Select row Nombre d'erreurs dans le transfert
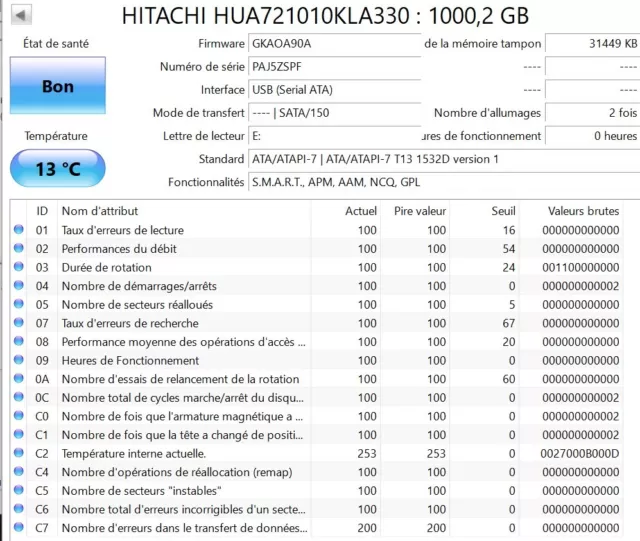The image size is (640, 541). [x=316, y=528]
